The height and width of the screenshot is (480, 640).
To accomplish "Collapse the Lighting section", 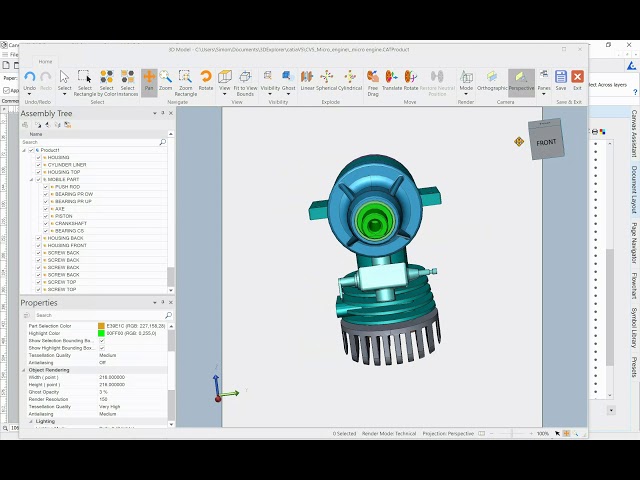I will coord(31,421).
